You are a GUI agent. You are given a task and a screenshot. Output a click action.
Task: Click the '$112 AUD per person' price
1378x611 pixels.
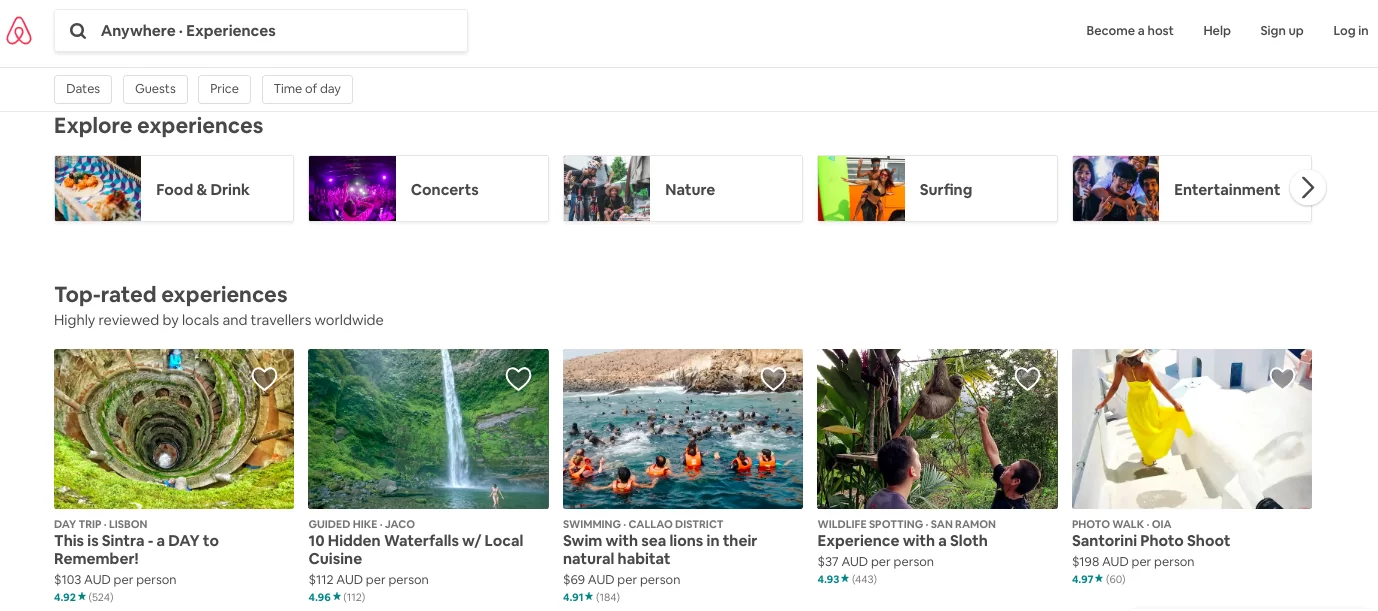tap(368, 580)
